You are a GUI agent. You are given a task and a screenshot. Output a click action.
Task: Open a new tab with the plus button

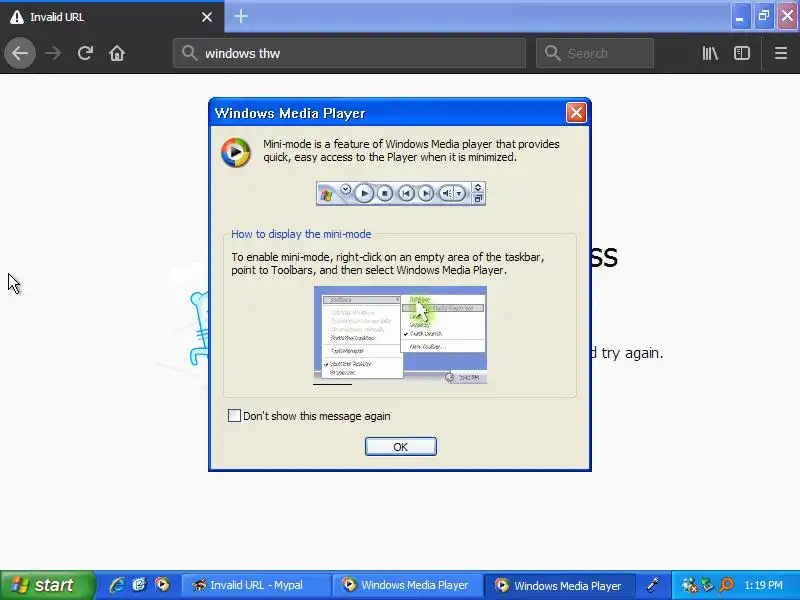pyautogui.click(x=241, y=16)
